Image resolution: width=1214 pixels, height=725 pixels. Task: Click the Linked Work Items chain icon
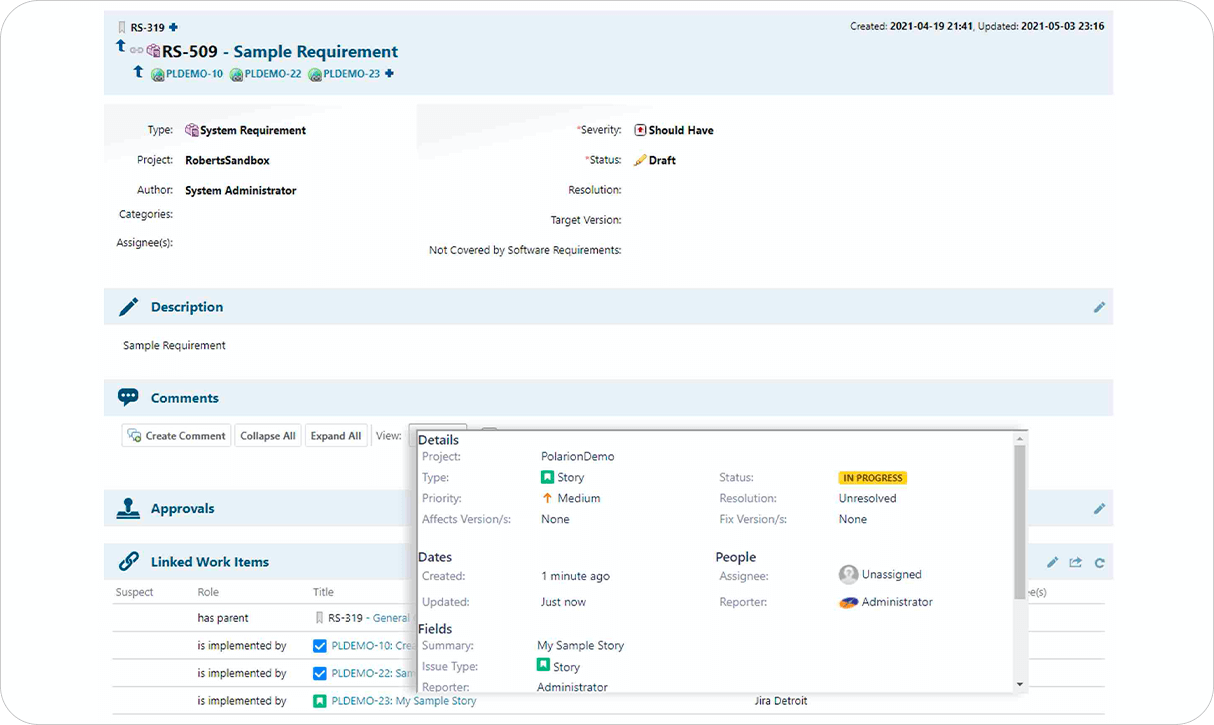pos(128,562)
